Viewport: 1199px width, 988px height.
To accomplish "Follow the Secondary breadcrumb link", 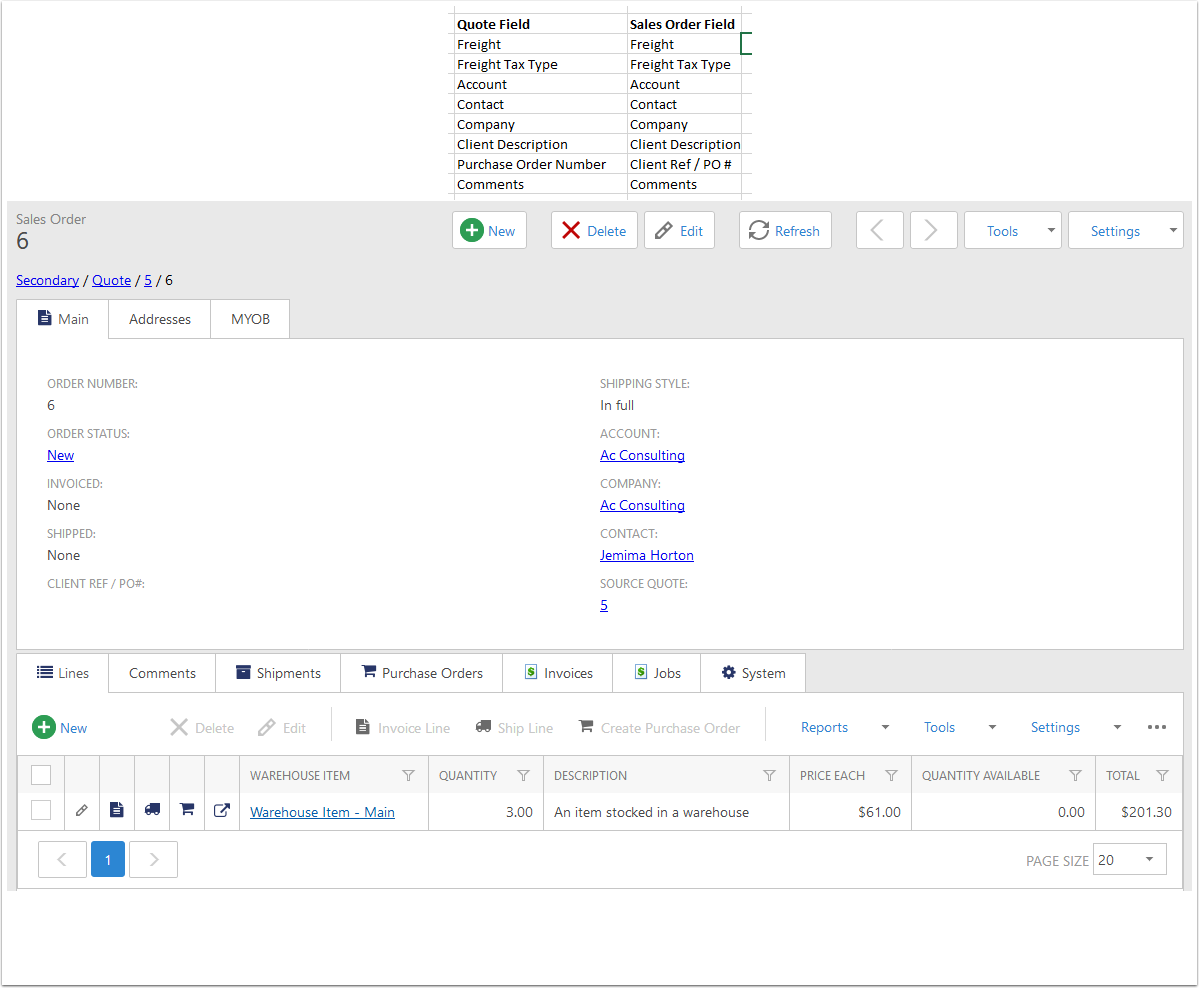I will pos(47,280).
